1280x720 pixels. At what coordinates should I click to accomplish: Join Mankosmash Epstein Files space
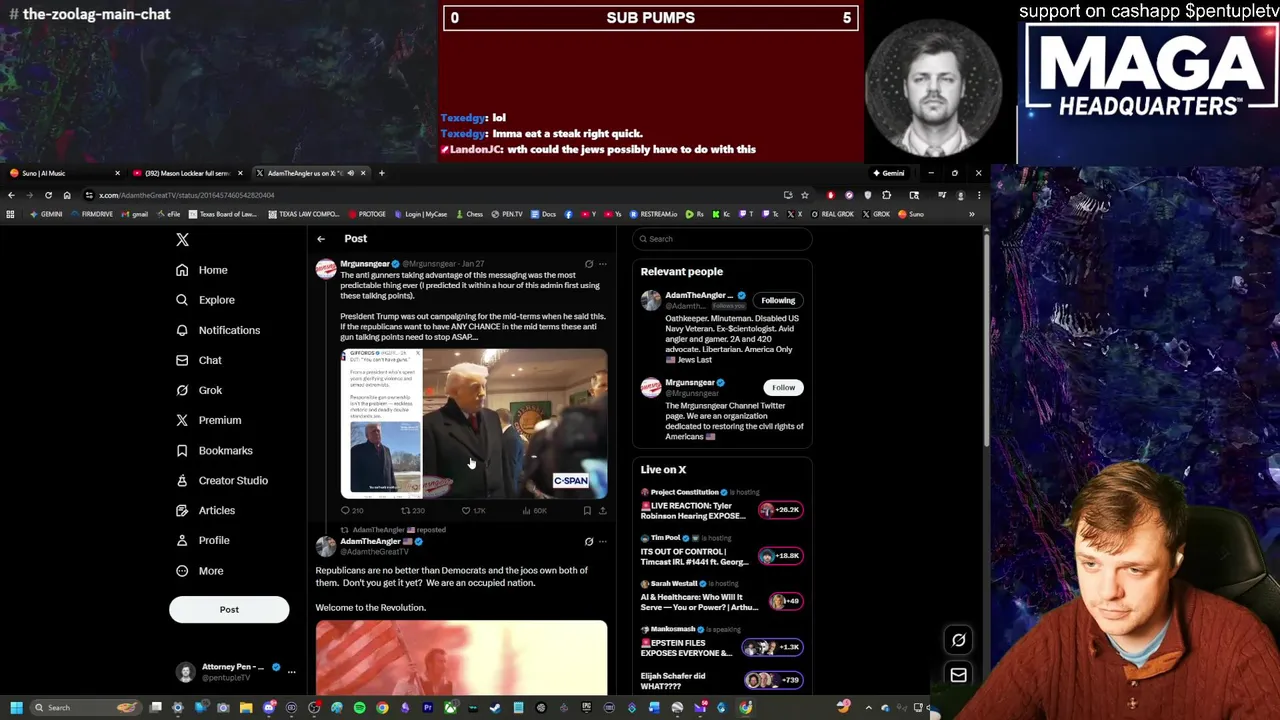(773, 647)
